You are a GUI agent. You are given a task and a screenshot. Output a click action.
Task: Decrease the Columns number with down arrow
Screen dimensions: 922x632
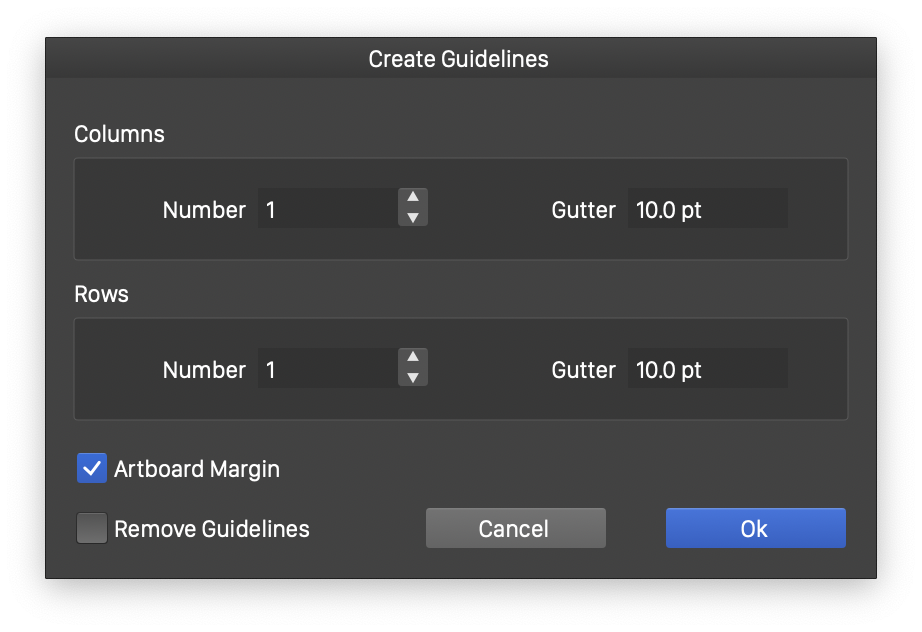pyautogui.click(x=412, y=217)
